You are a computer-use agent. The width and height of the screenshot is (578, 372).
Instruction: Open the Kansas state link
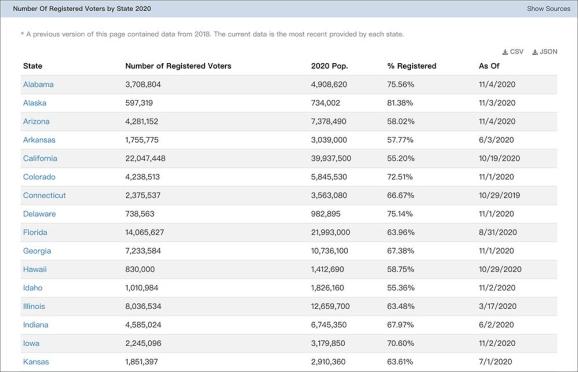36,362
